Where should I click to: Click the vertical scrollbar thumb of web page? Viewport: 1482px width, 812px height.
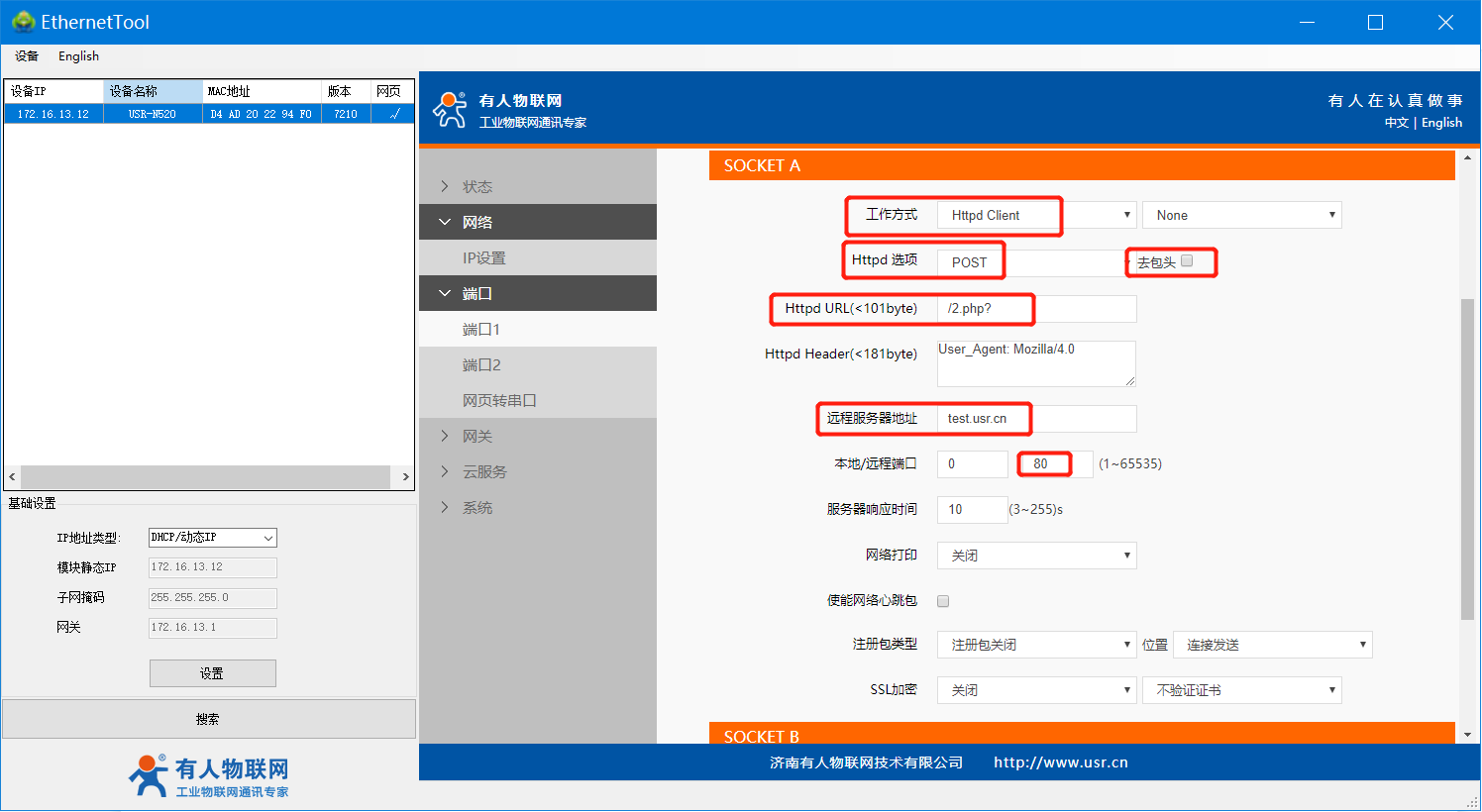pyautogui.click(x=1467, y=456)
